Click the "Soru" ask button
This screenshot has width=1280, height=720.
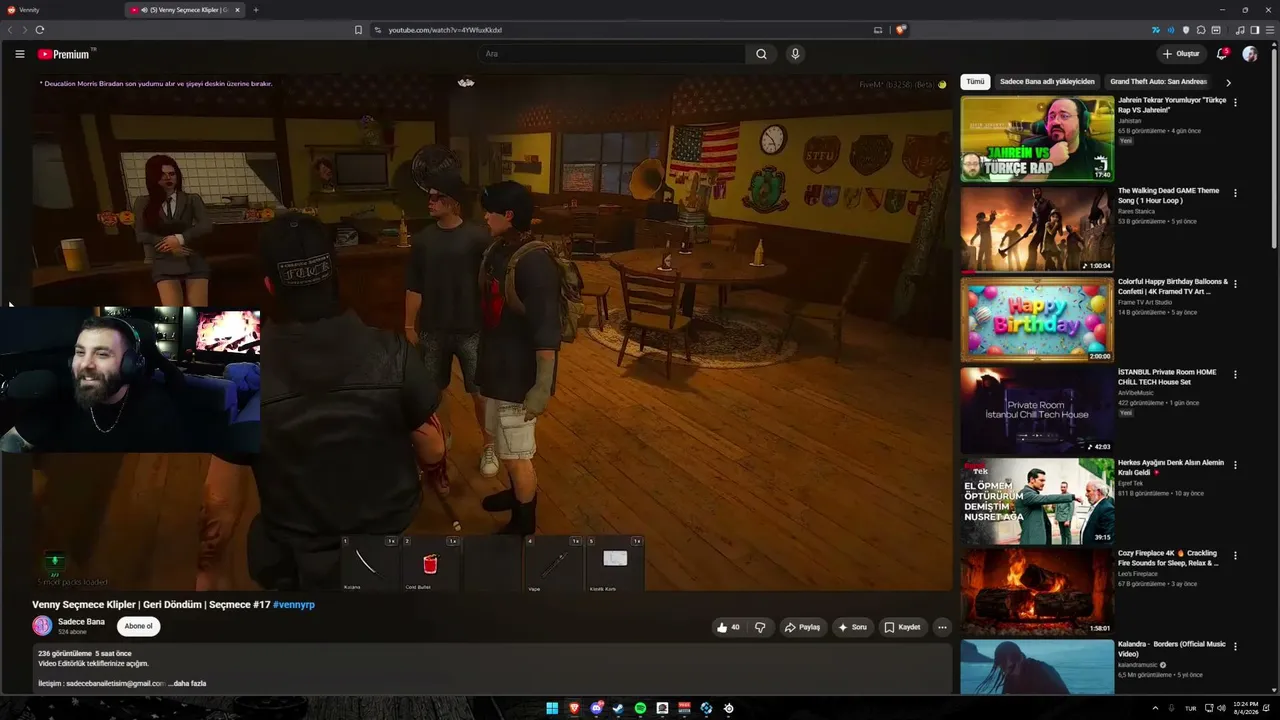point(852,627)
